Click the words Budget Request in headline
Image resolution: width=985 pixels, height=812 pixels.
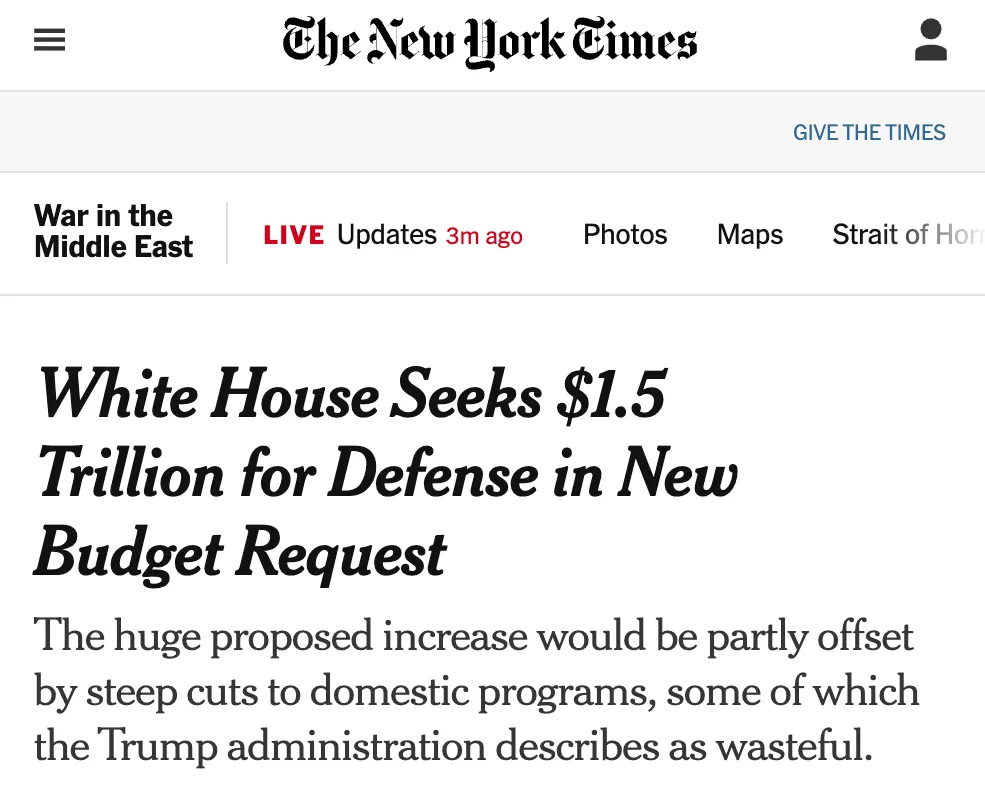(x=240, y=552)
